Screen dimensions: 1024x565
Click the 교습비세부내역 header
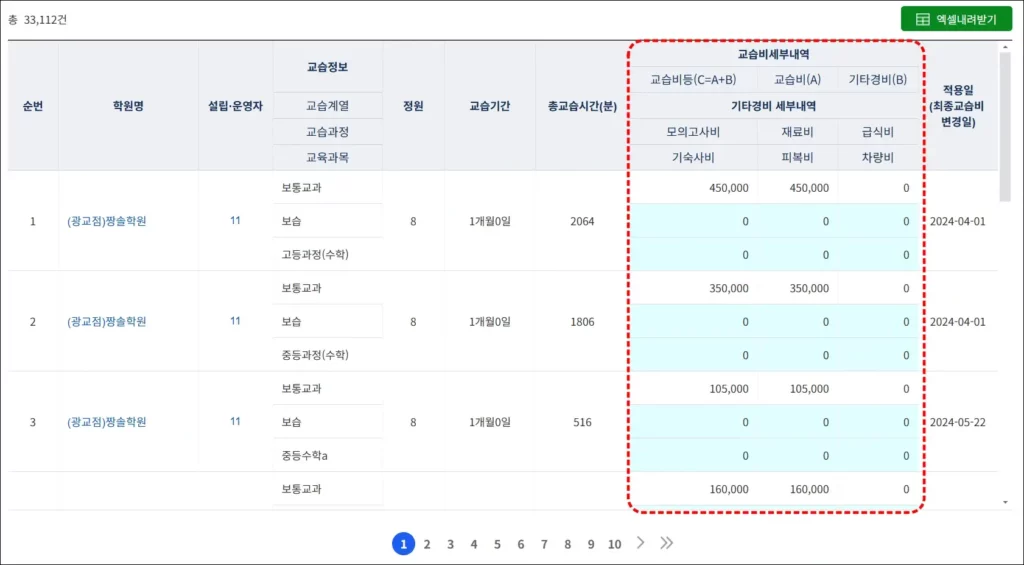tap(773, 55)
